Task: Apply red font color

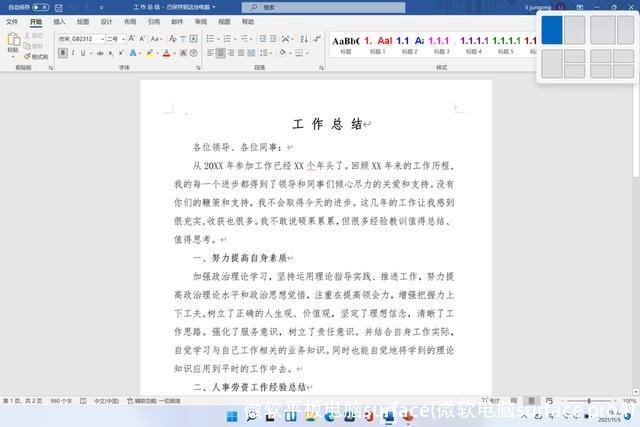Action: coord(167,53)
